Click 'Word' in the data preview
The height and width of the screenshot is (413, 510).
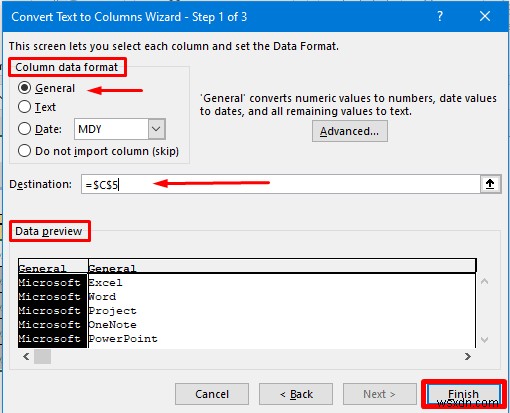(102, 297)
